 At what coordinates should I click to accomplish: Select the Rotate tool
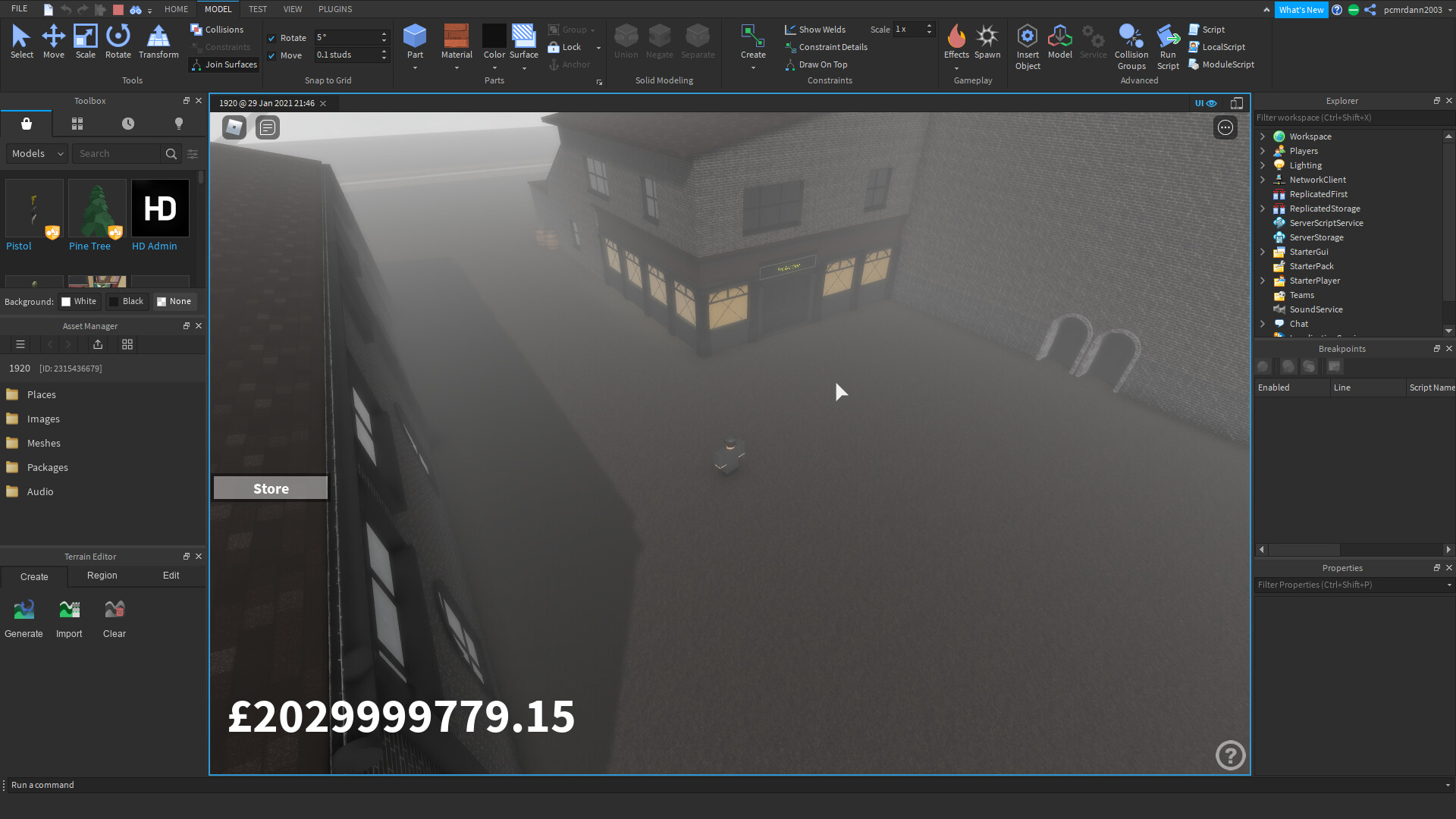pos(118,41)
